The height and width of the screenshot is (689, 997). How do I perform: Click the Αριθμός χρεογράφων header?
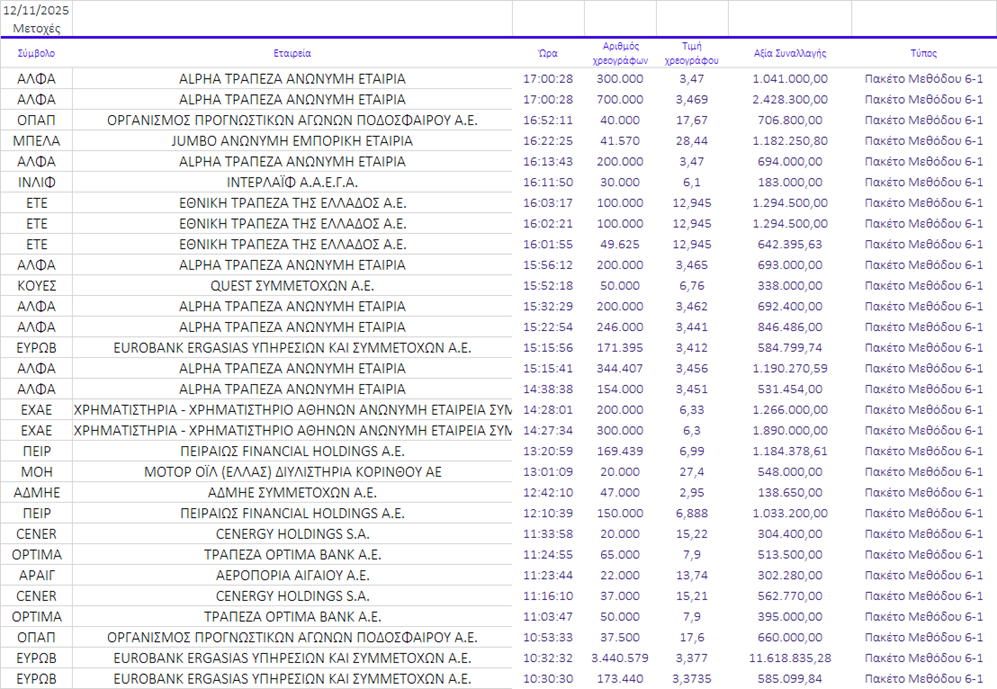coord(620,53)
